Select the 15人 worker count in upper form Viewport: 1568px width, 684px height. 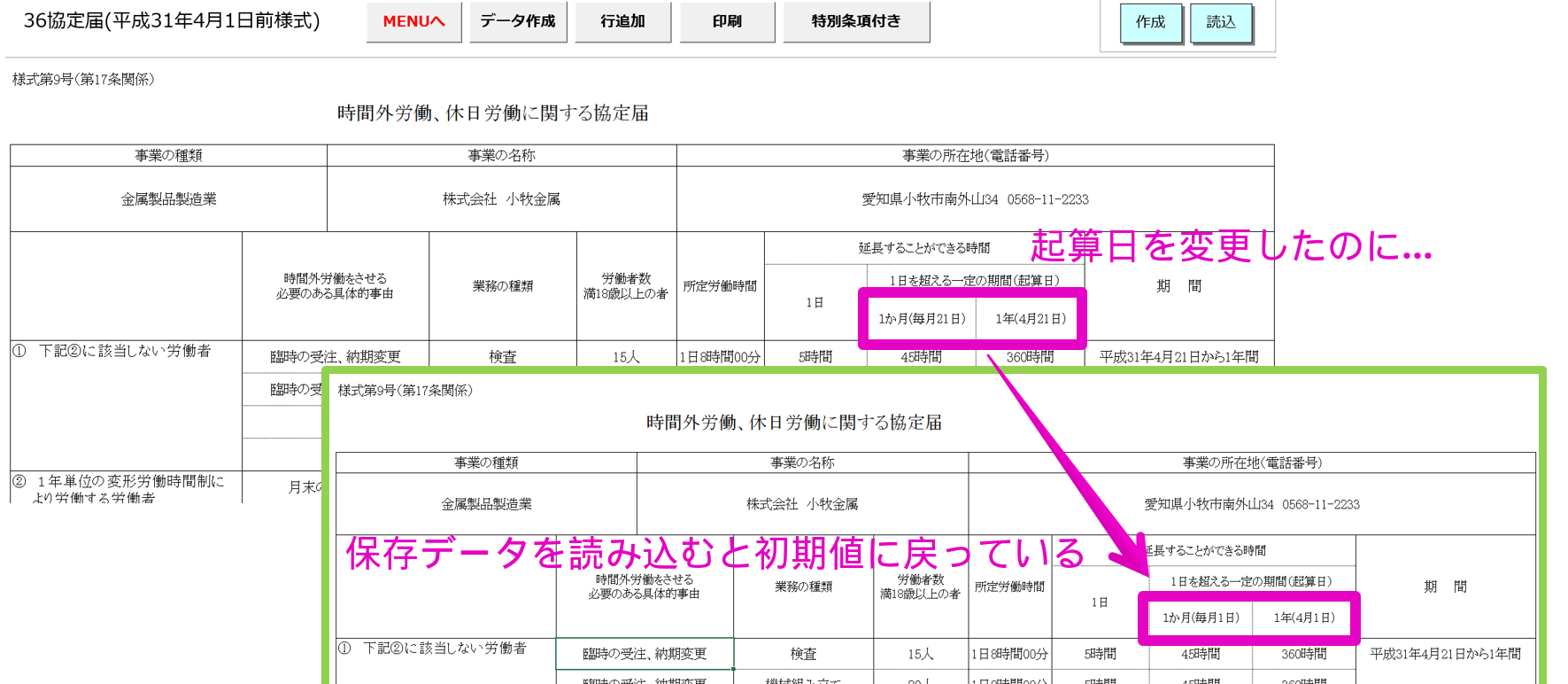626,357
